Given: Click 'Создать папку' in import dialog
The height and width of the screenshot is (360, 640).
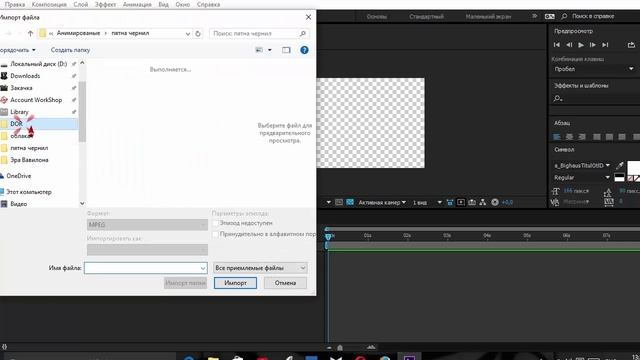Looking at the screenshot, I should (70, 50).
